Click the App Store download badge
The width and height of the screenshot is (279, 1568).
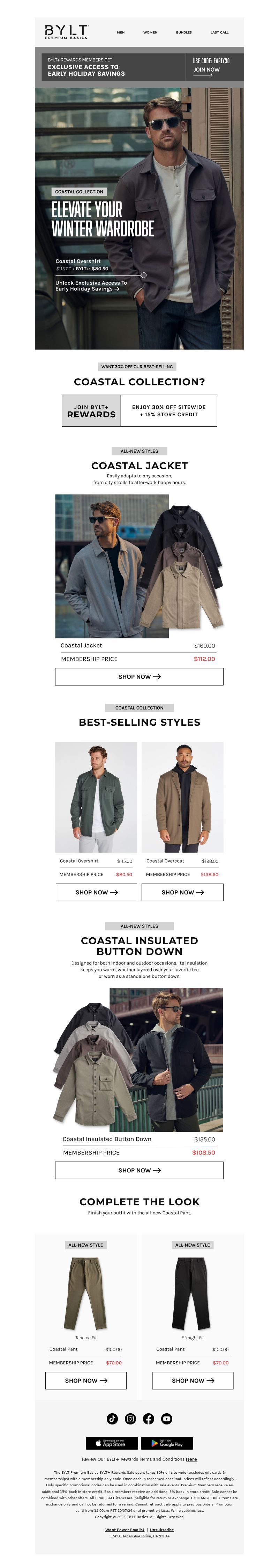[112, 1443]
